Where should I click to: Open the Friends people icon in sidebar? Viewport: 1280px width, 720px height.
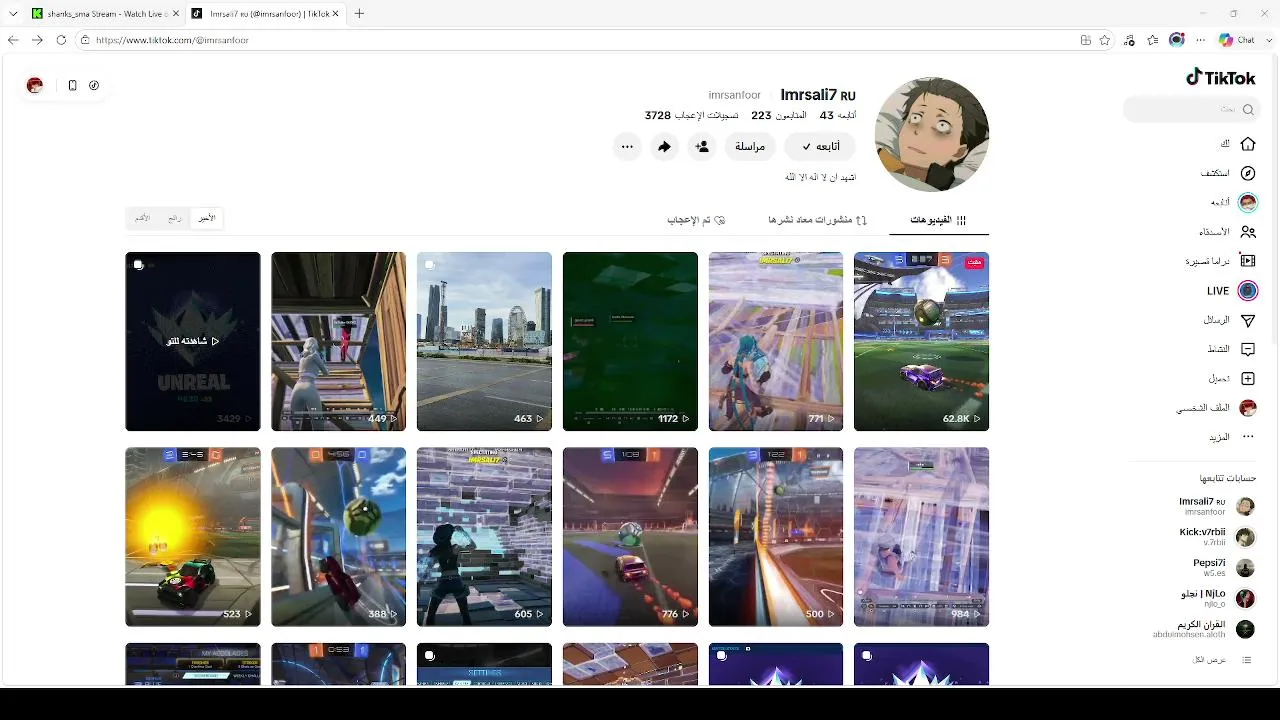[1247, 232]
